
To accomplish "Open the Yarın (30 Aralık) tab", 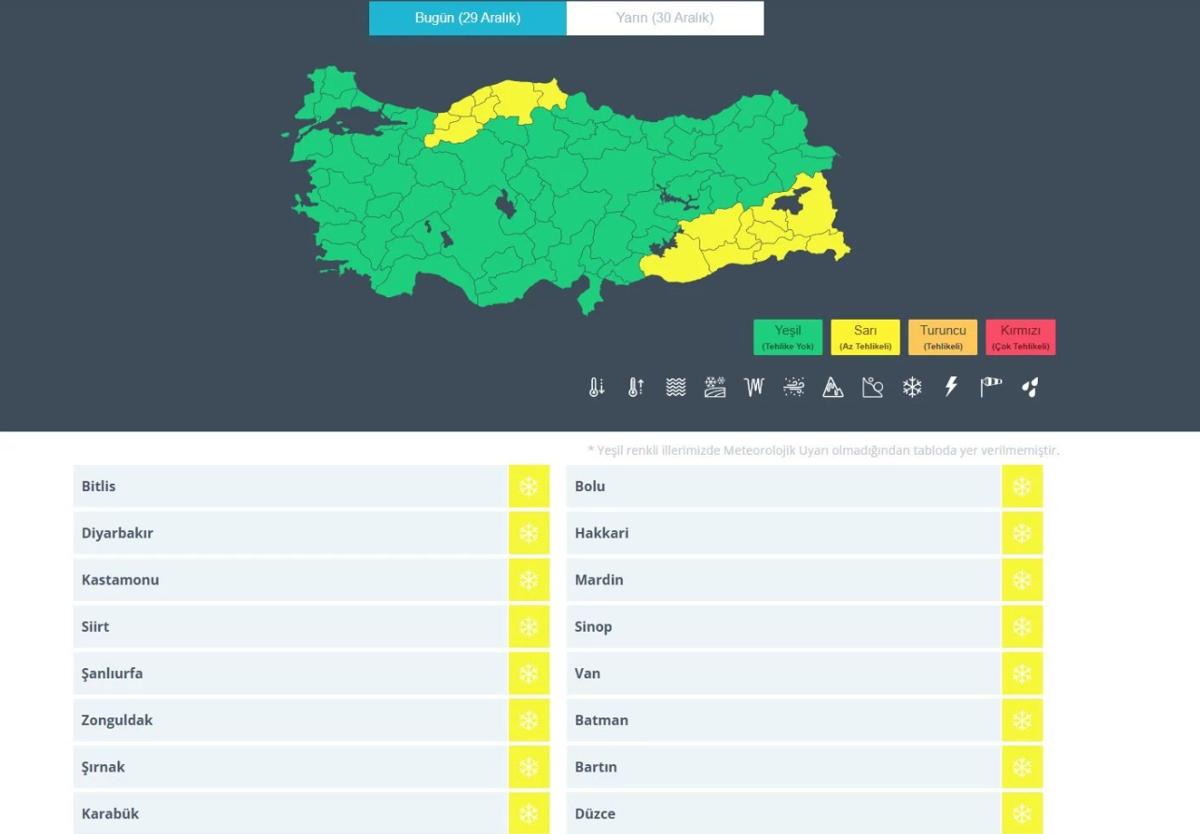I will 665,18.
